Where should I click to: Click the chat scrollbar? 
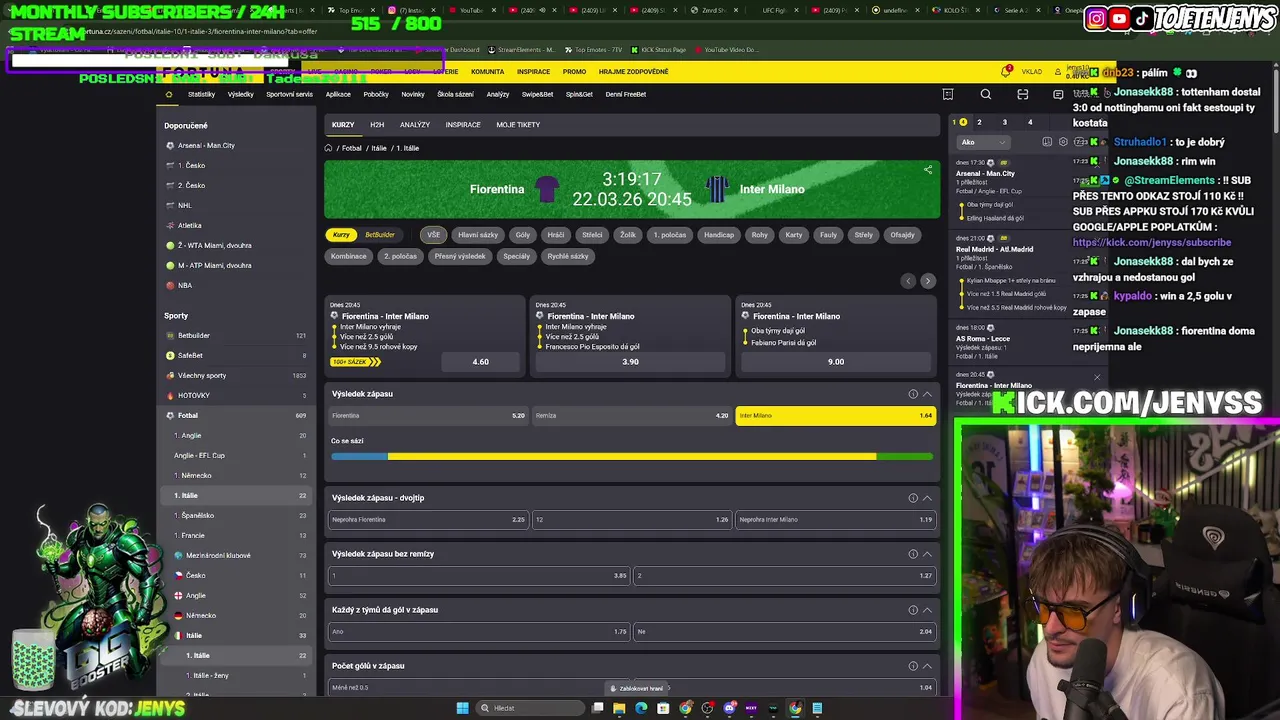pyautogui.click(x=1275, y=100)
